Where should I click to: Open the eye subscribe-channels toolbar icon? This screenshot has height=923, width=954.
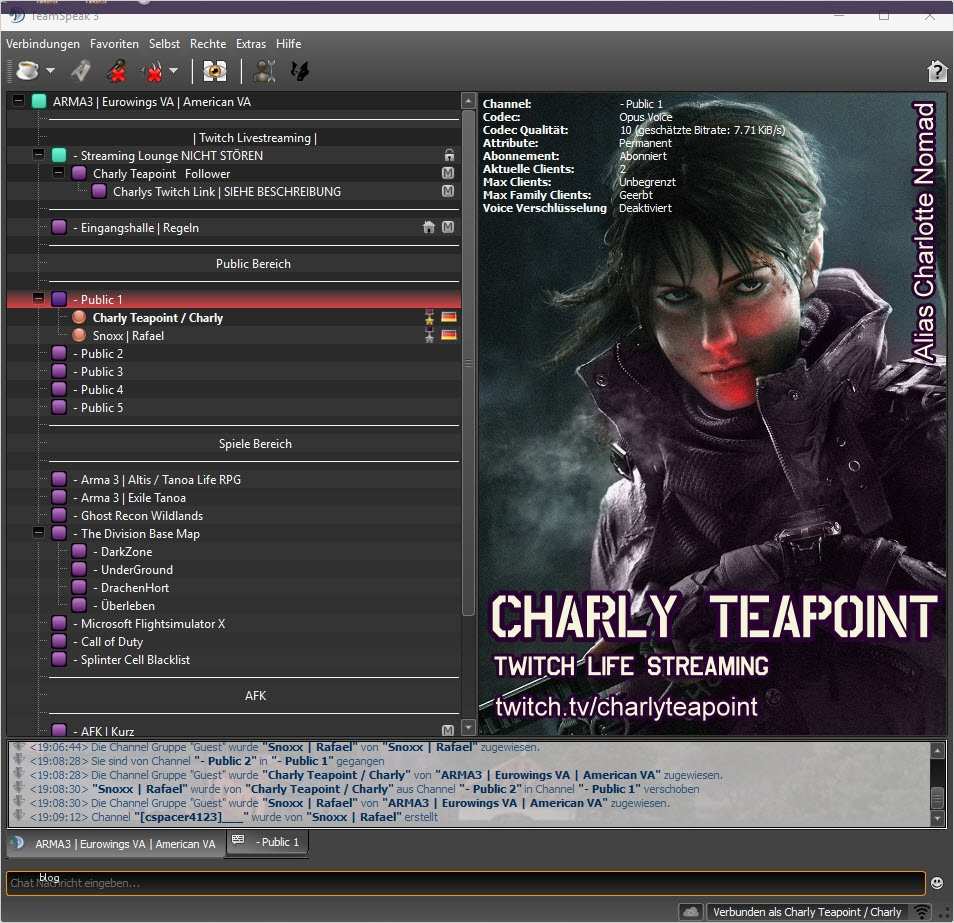[214, 71]
